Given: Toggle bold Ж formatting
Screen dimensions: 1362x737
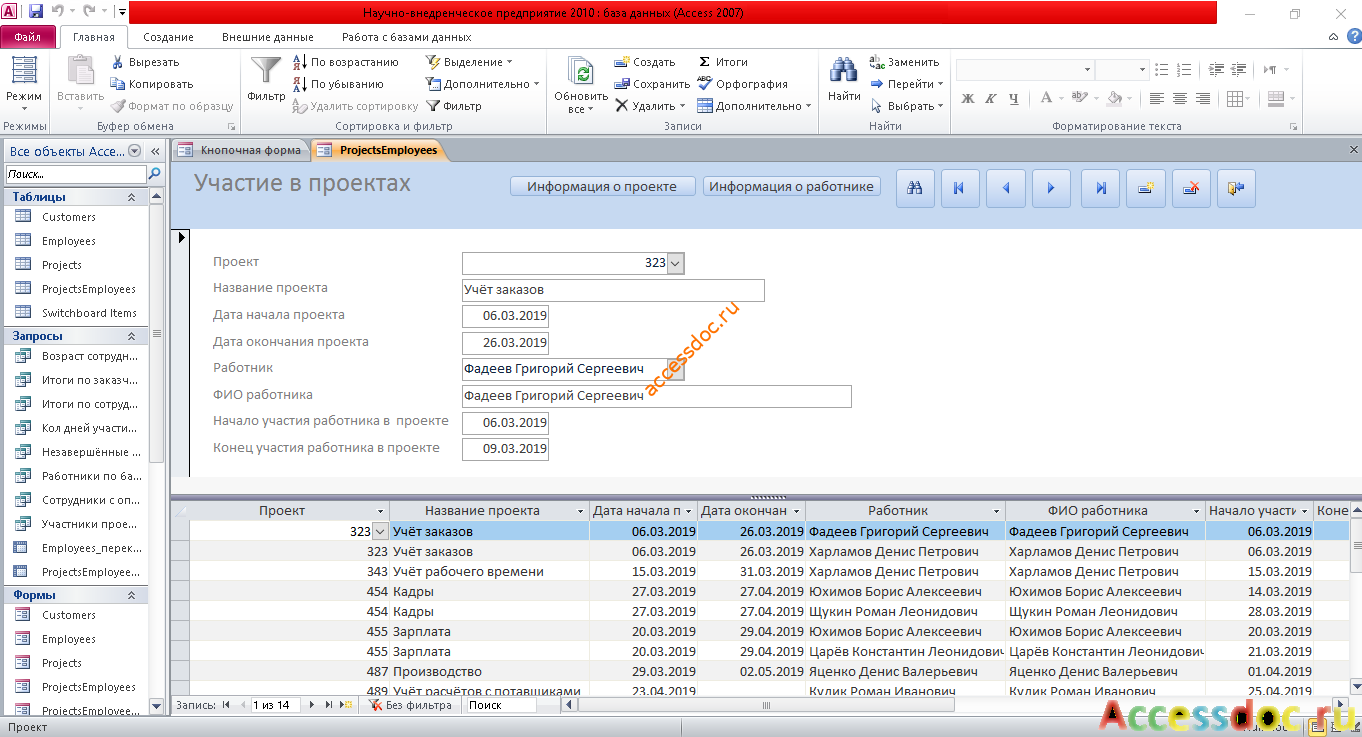Looking at the screenshot, I should pos(968,98).
